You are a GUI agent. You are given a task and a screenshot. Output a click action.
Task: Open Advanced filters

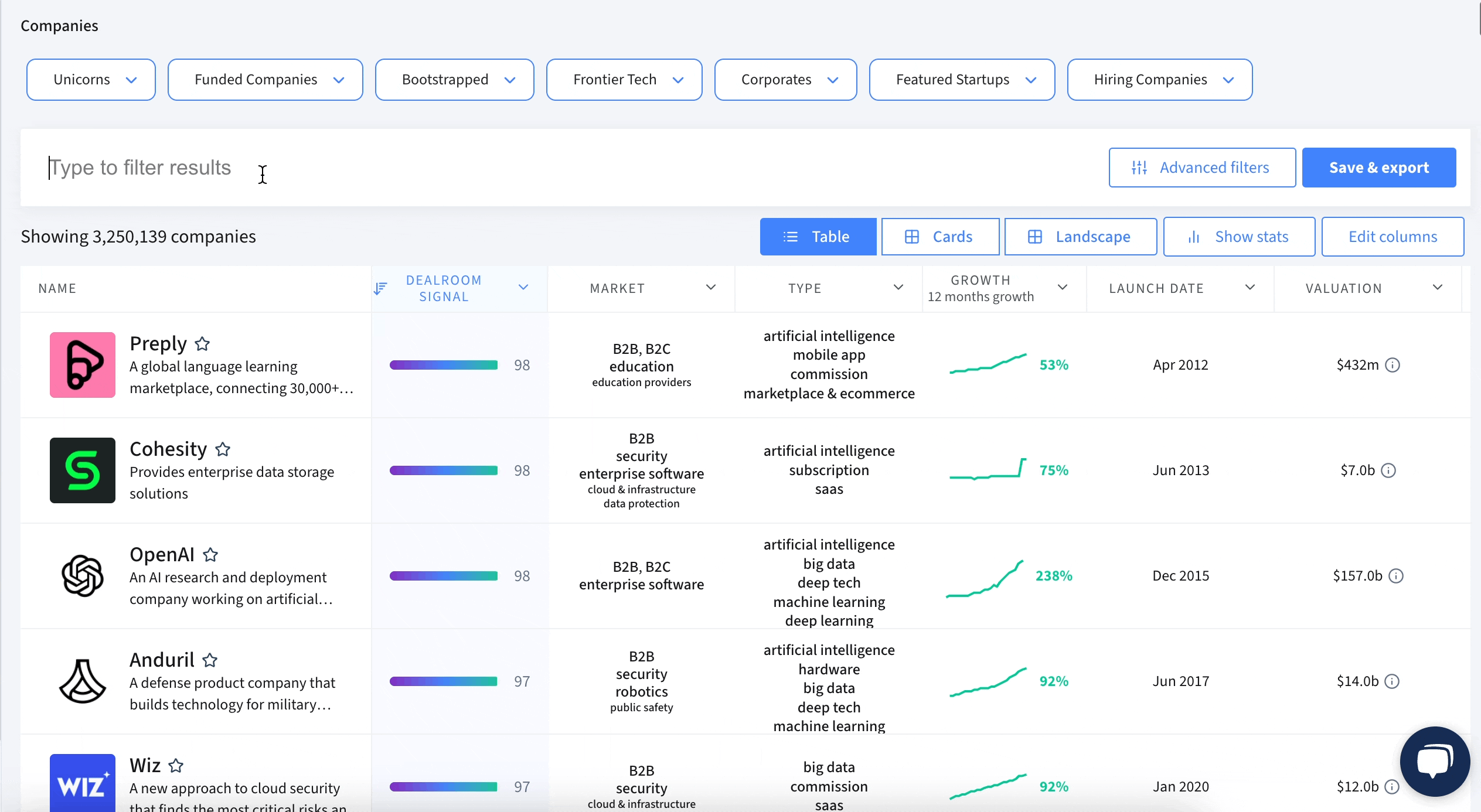pos(1203,168)
